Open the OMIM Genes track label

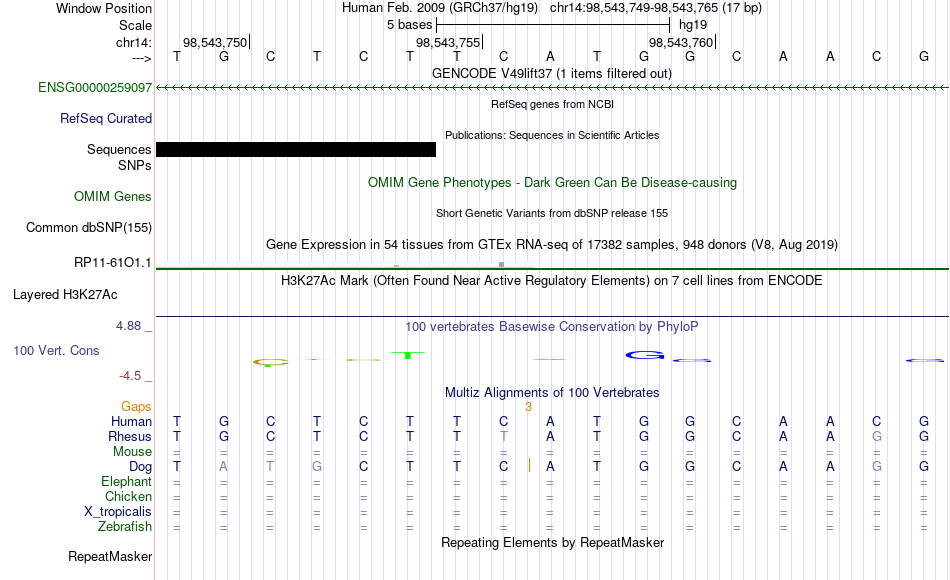pyautogui.click(x=113, y=196)
